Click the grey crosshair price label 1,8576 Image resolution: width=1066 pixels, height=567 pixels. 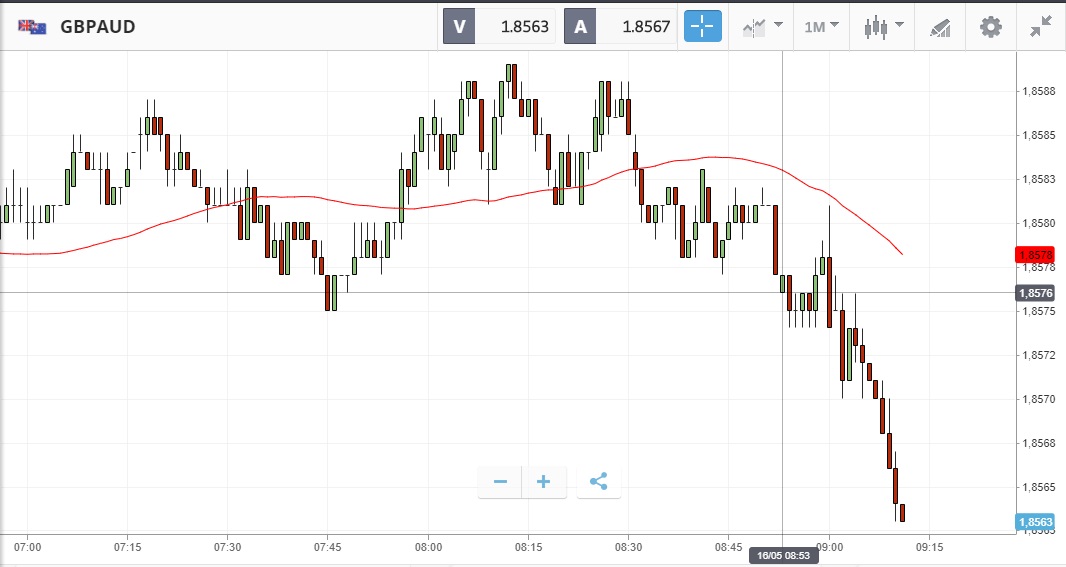pyautogui.click(x=1034, y=293)
